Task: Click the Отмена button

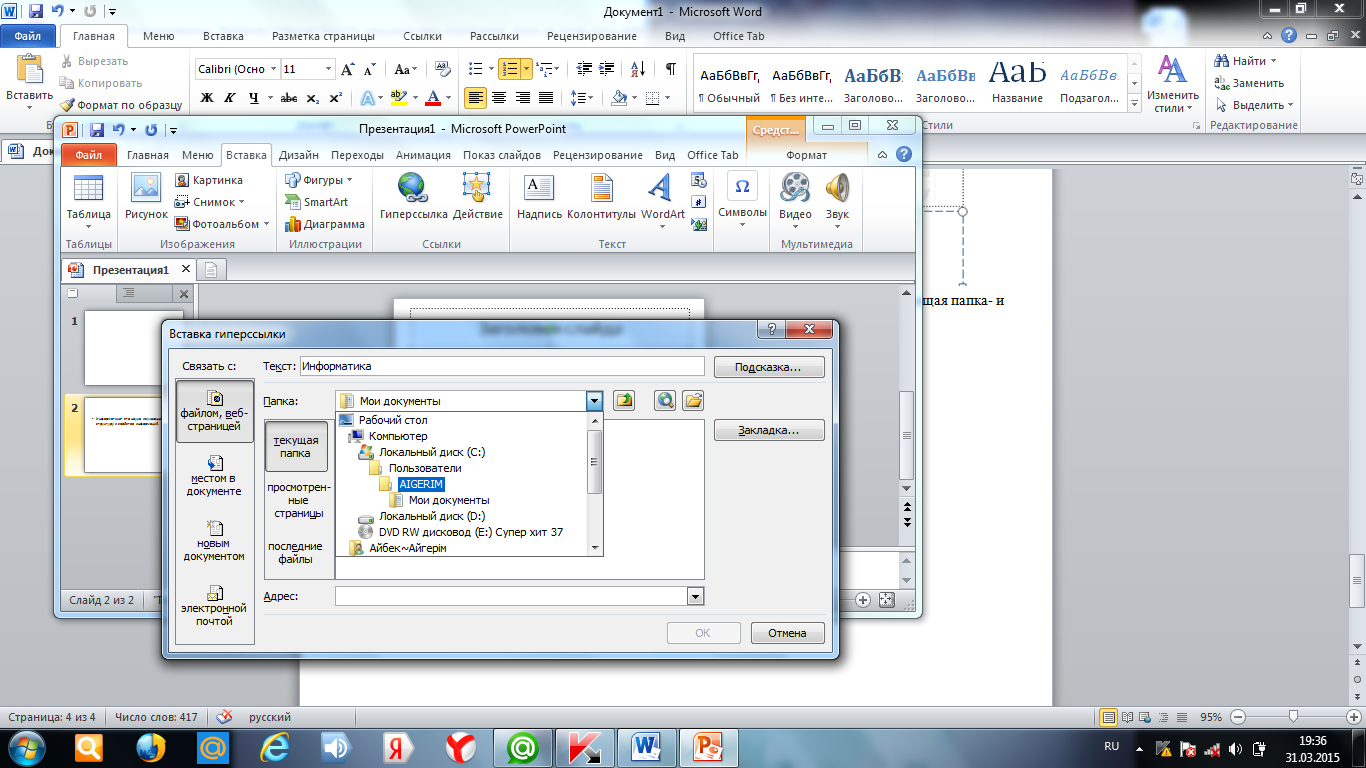Action: click(x=787, y=633)
